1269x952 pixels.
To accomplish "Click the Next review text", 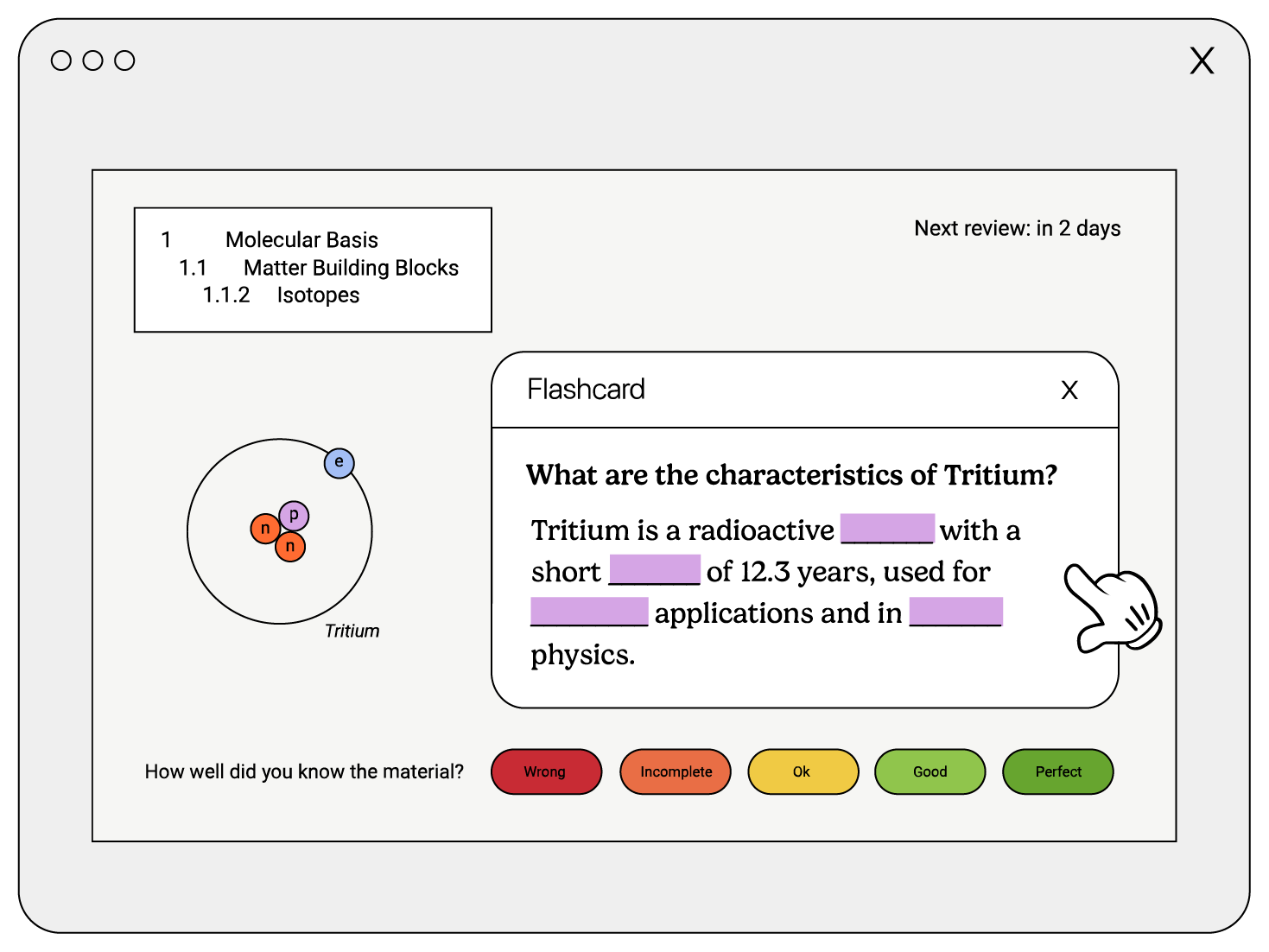I will point(1017,228).
